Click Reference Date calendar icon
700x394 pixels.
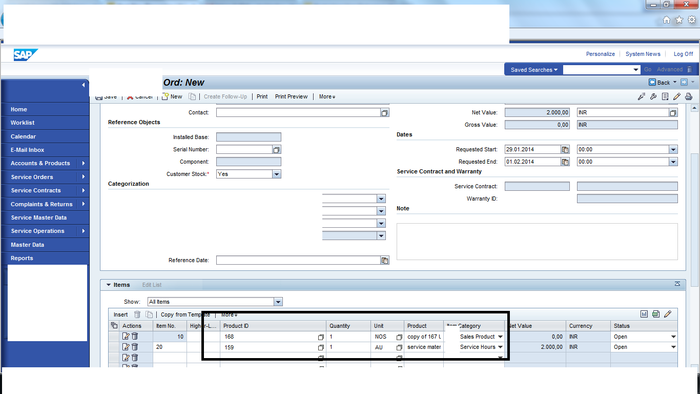(x=384, y=260)
